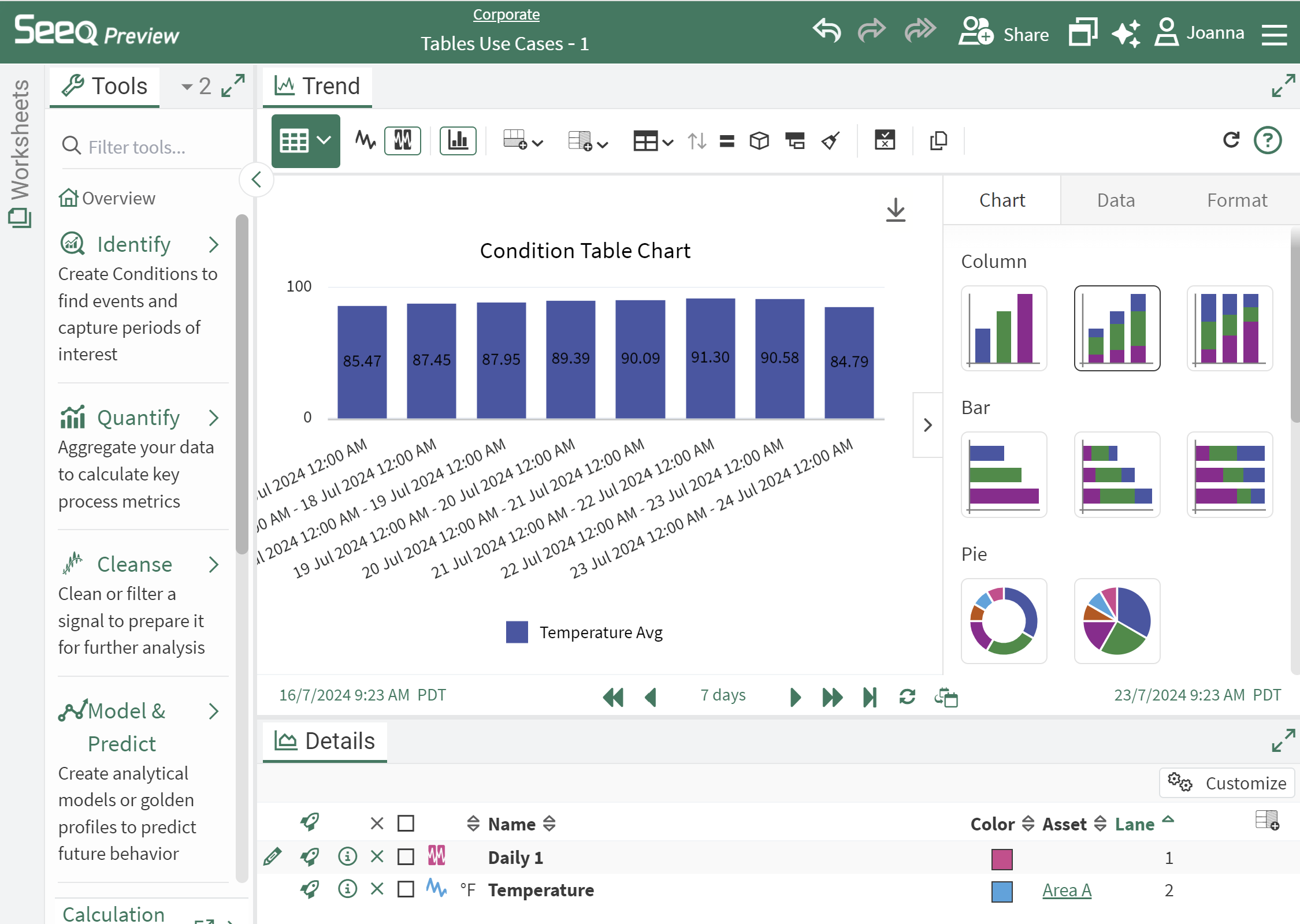The width and height of the screenshot is (1300, 924).
Task: Step display range forward half window
Action: coord(795,697)
